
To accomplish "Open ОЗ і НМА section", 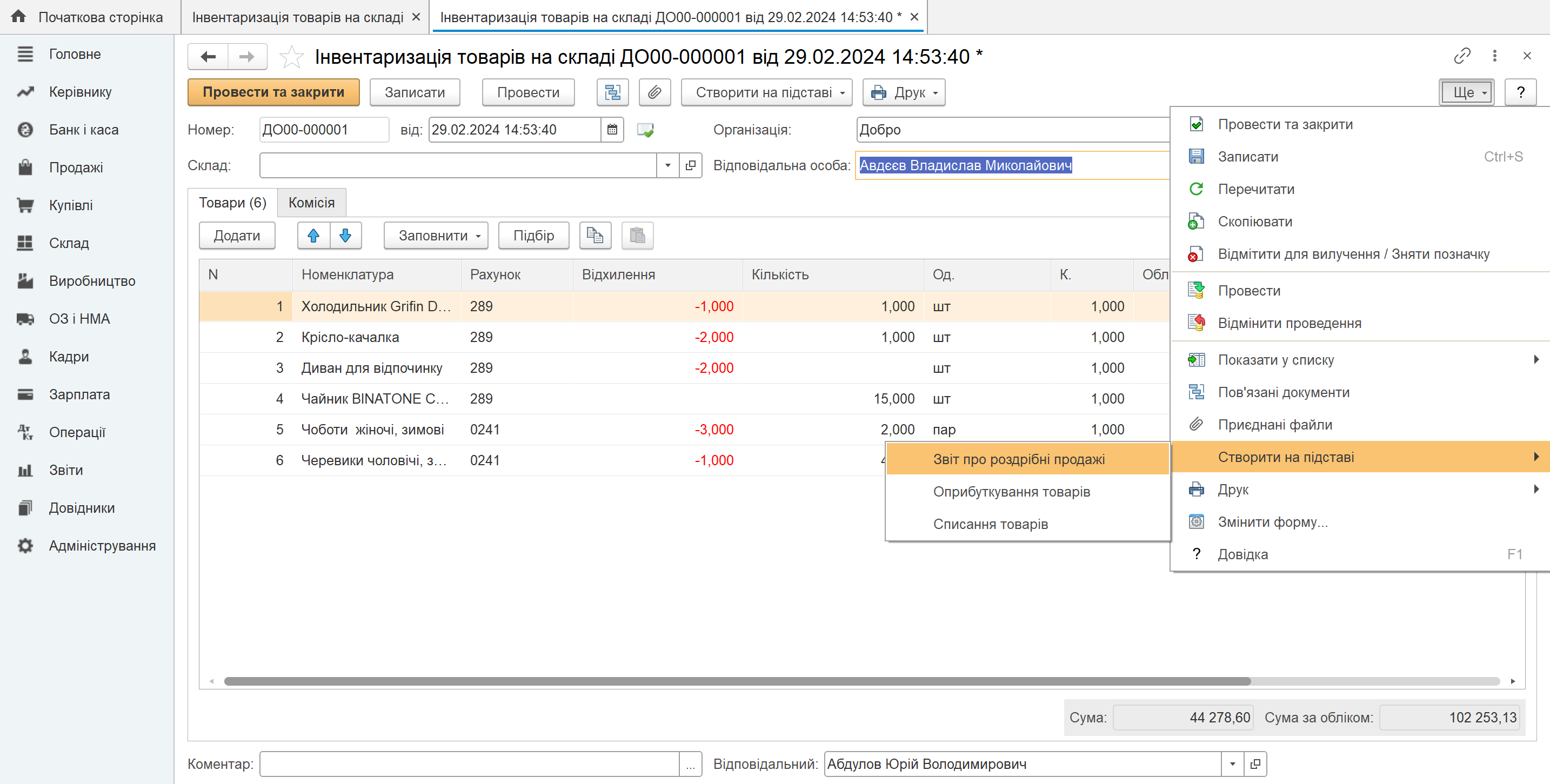I will coord(79,319).
